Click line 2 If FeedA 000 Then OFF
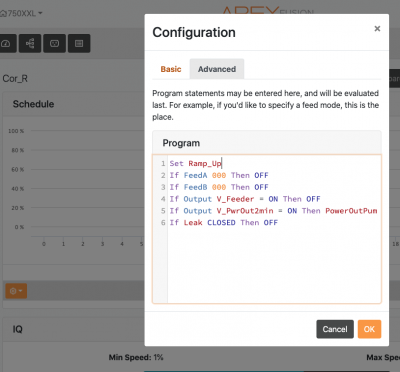Viewport: 400px width, 372px height. 219,175
